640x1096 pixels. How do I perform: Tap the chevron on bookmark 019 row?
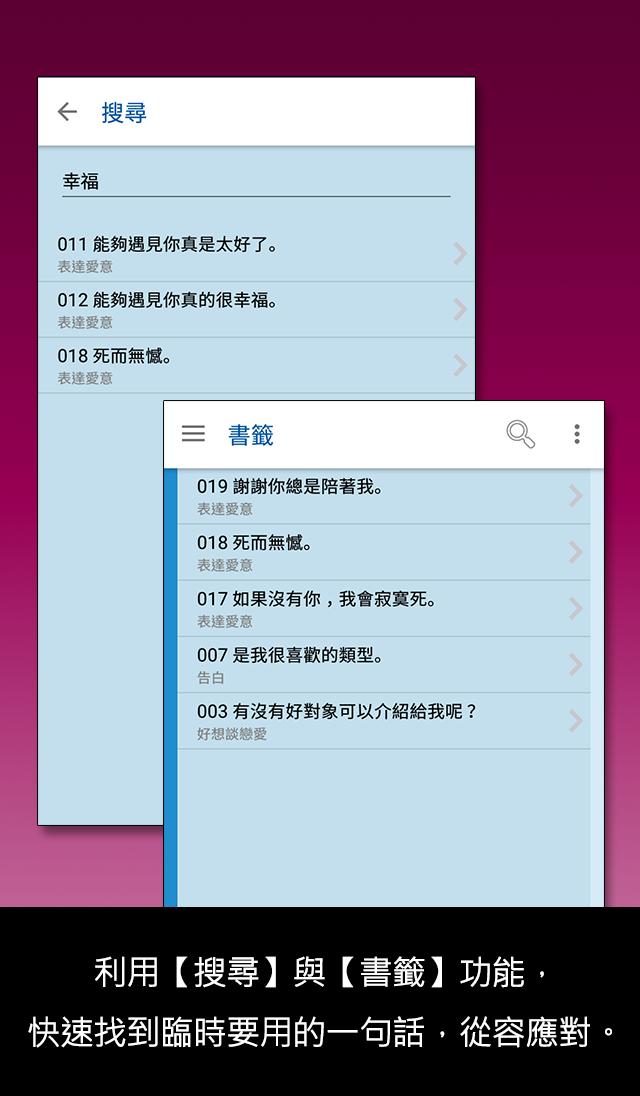576,496
